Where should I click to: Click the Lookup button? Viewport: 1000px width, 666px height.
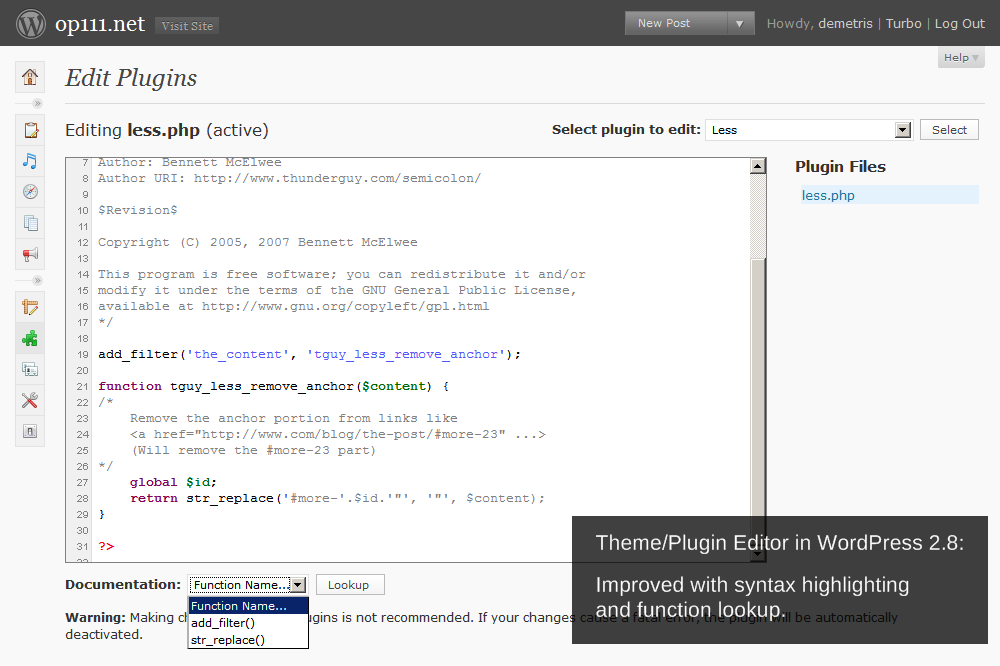point(350,585)
